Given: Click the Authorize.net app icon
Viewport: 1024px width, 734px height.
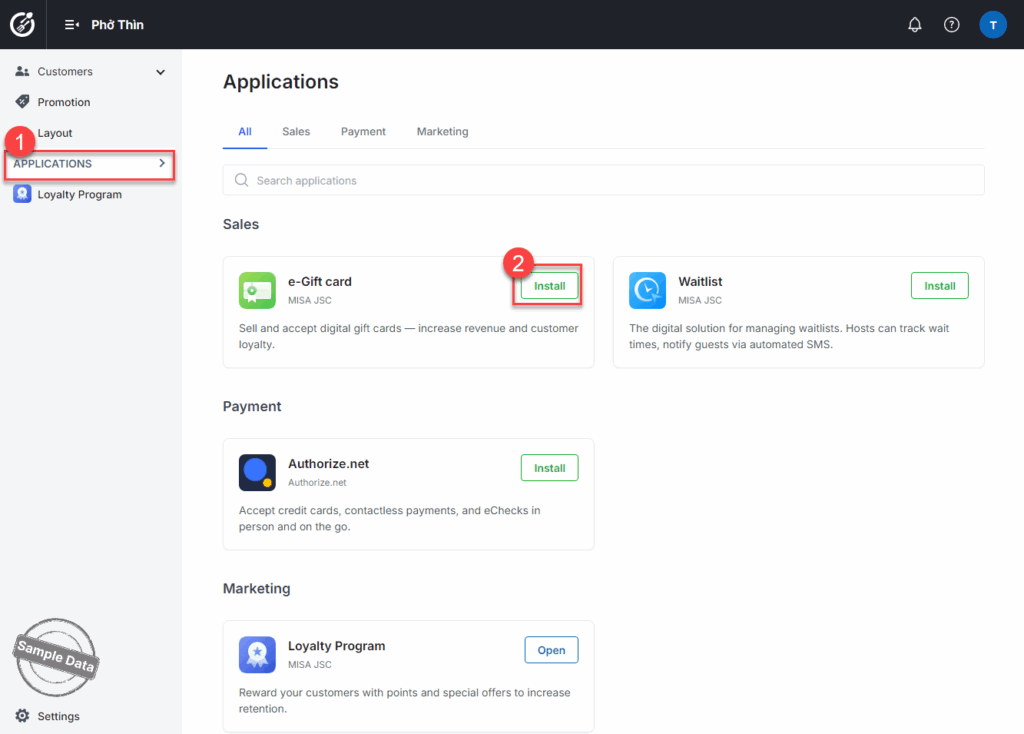Looking at the screenshot, I should [x=257, y=472].
